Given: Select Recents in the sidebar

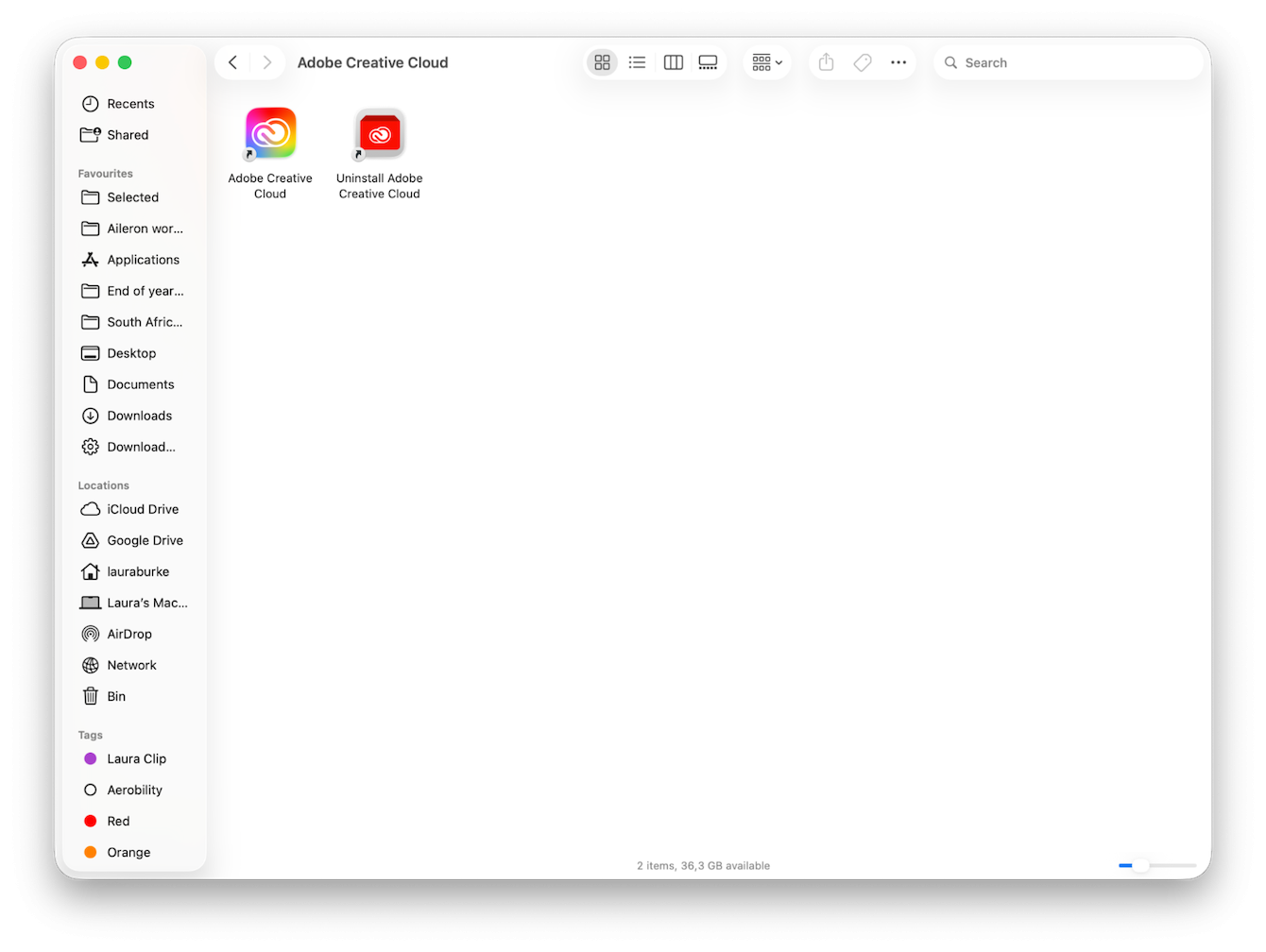Looking at the screenshot, I should (129, 104).
